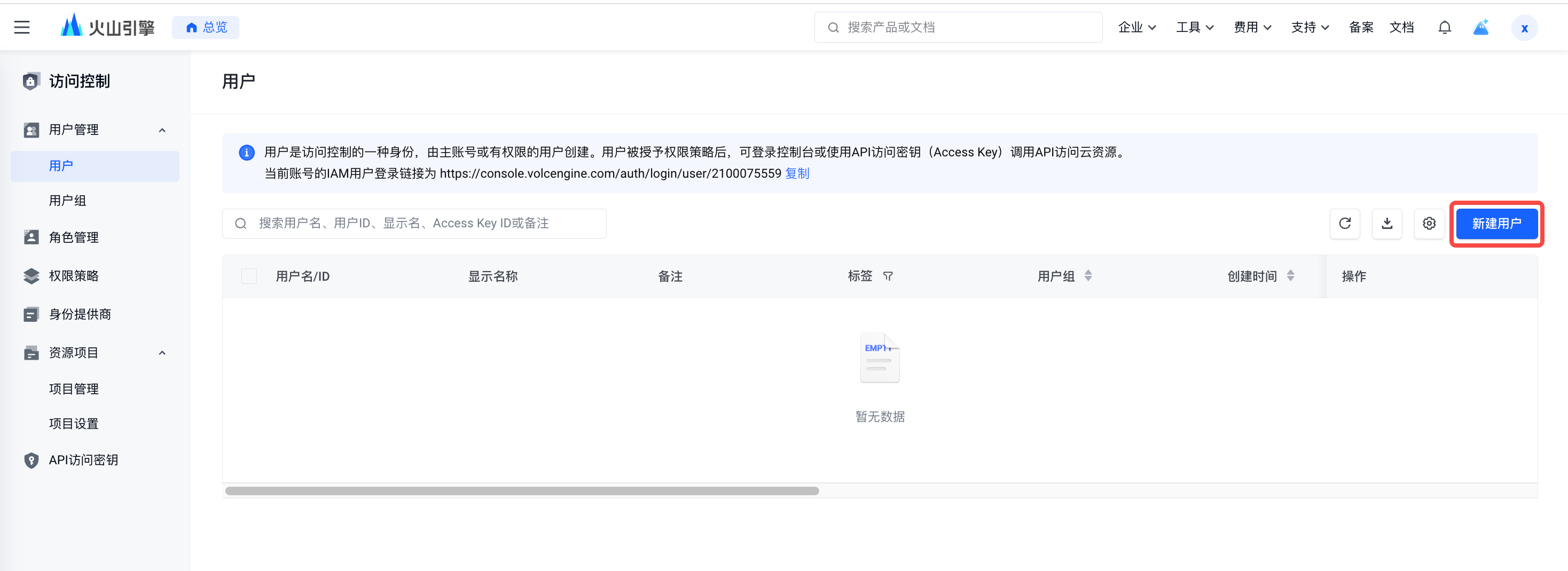Expand the 费用 dropdown menu
This screenshot has width=1568, height=571.
1252,27
